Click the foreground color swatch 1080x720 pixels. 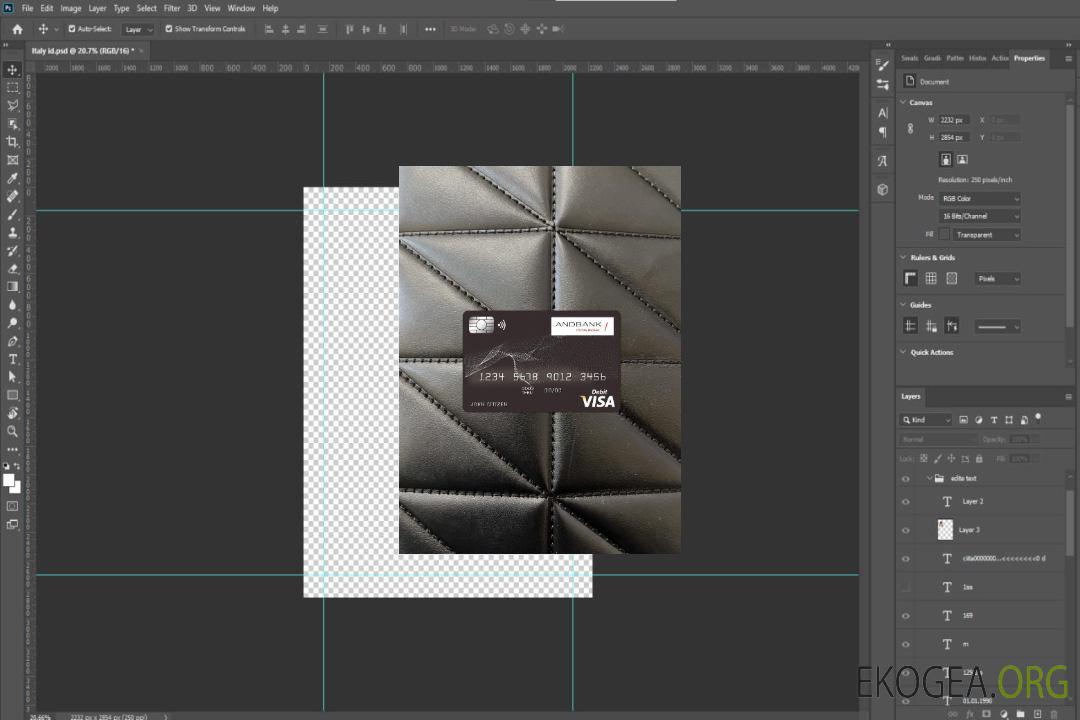click(9, 480)
